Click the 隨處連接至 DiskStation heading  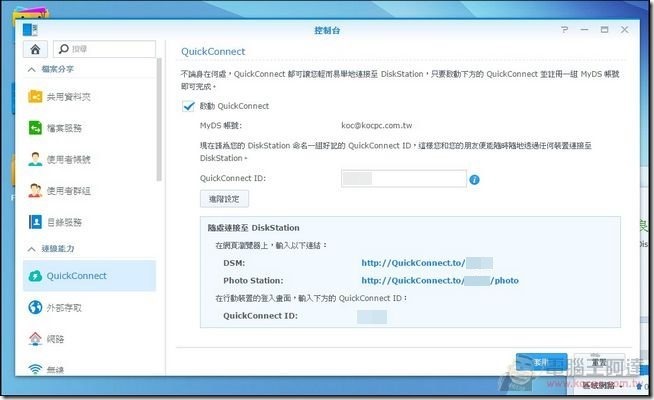pos(254,228)
